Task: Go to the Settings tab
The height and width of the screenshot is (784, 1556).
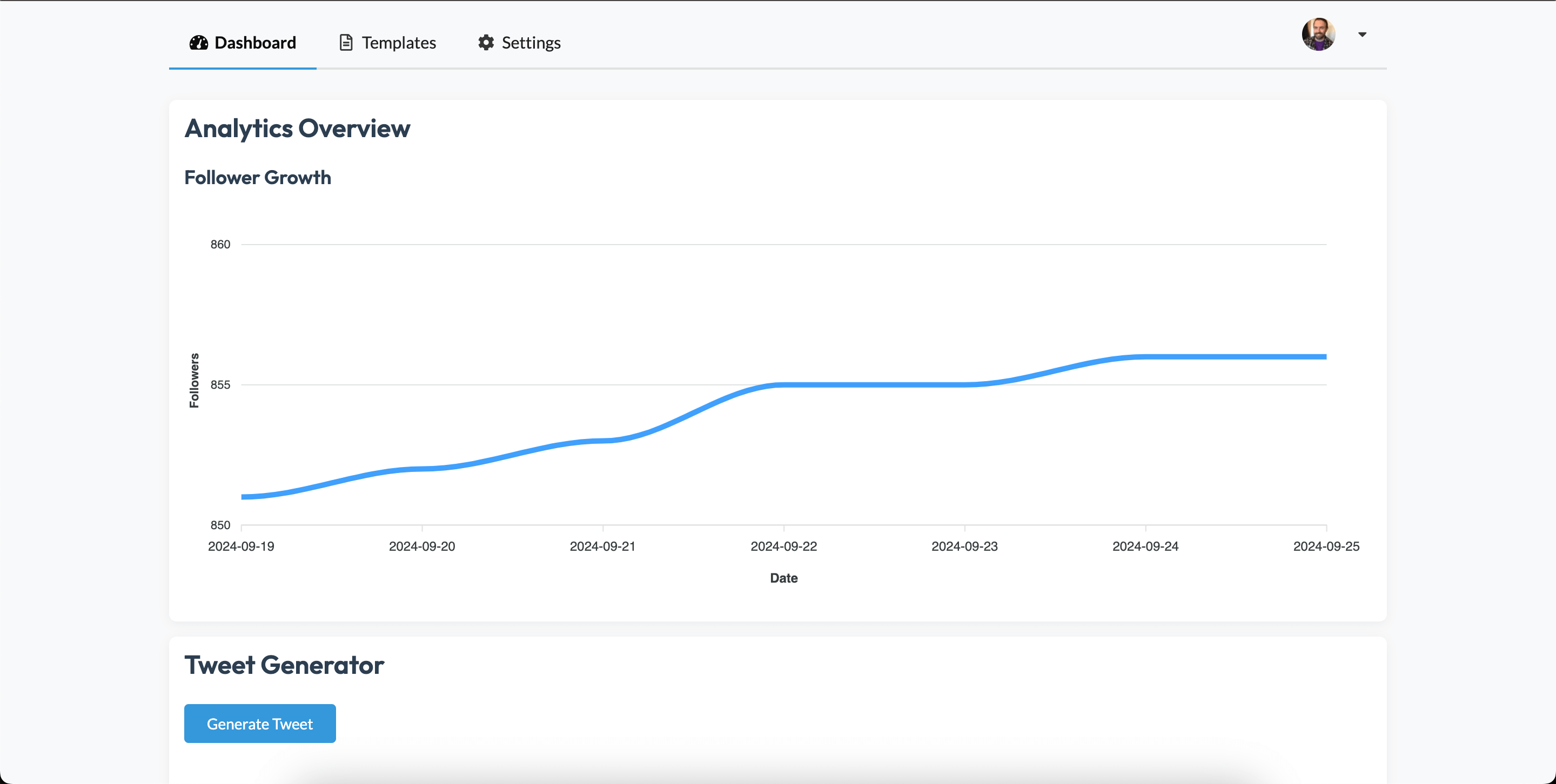Action: pos(531,43)
